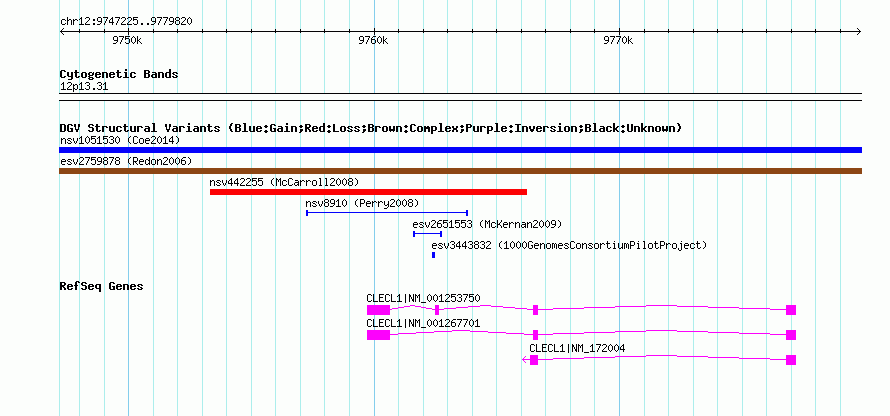Click the brown esv2759878 complex variant bar
This screenshot has height=416, width=890.
click(460, 171)
